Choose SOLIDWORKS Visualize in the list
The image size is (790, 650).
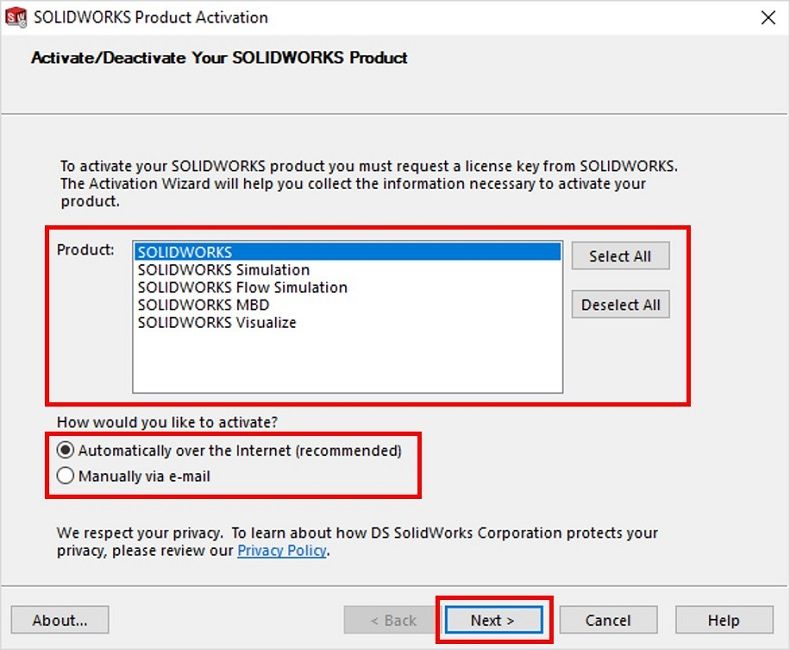217,323
